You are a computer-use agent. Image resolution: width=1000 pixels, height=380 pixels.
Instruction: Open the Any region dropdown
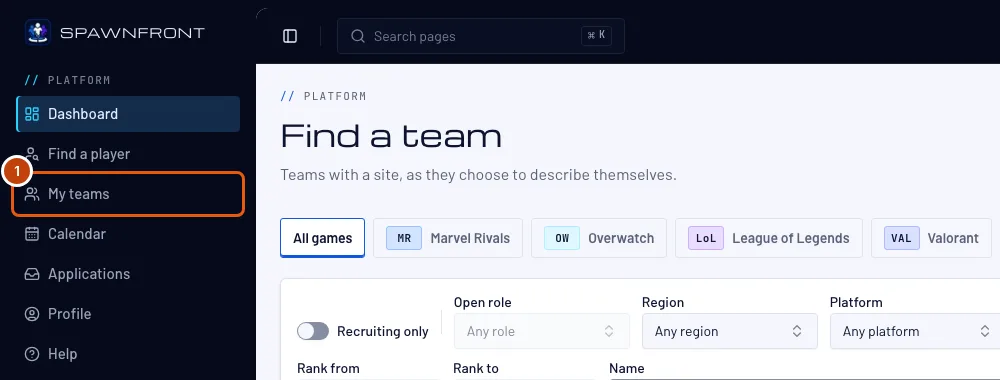(x=730, y=332)
